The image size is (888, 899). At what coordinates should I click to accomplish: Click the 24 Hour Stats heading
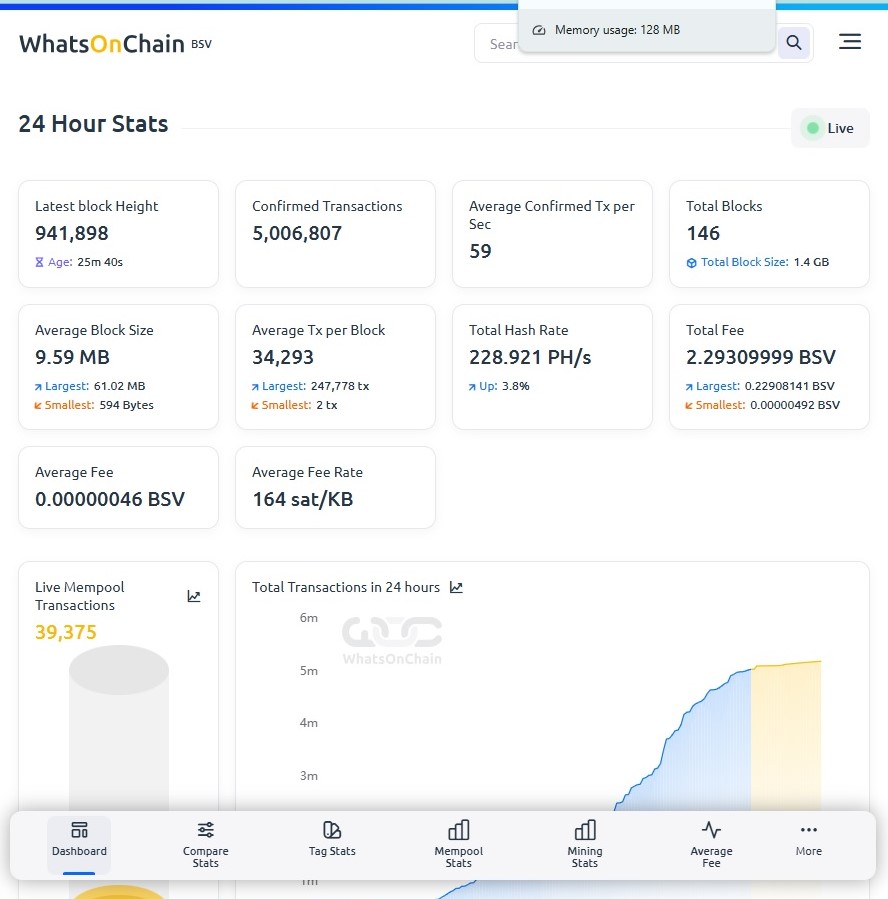click(93, 124)
